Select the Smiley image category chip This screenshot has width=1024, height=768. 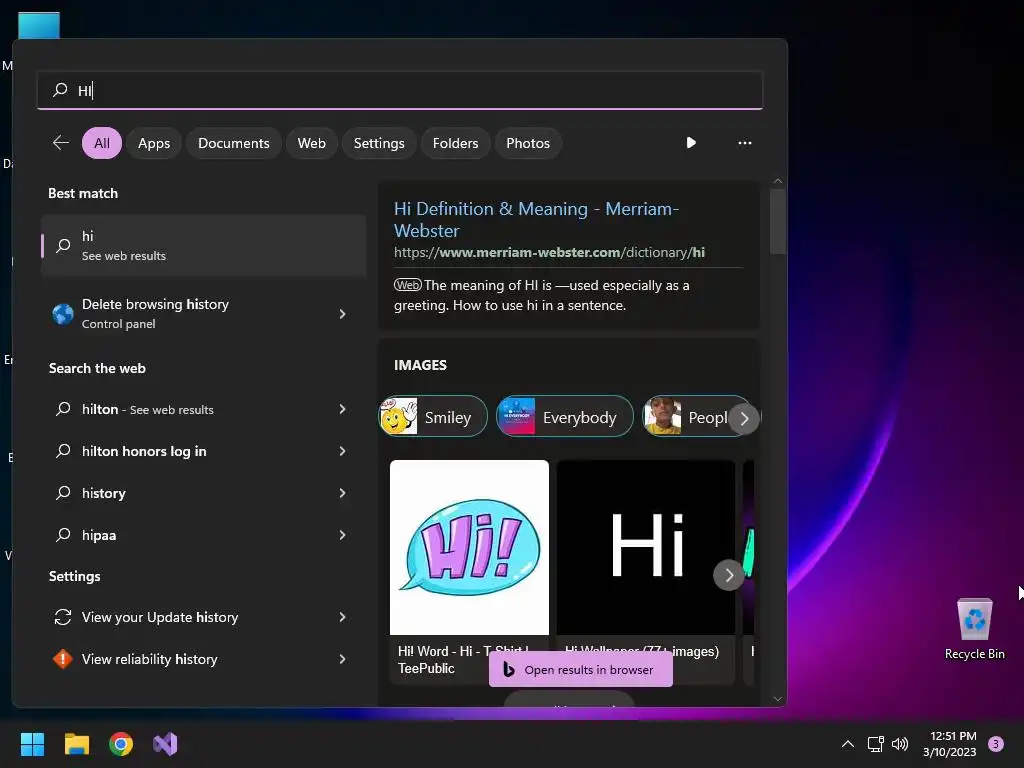pyautogui.click(x=433, y=417)
